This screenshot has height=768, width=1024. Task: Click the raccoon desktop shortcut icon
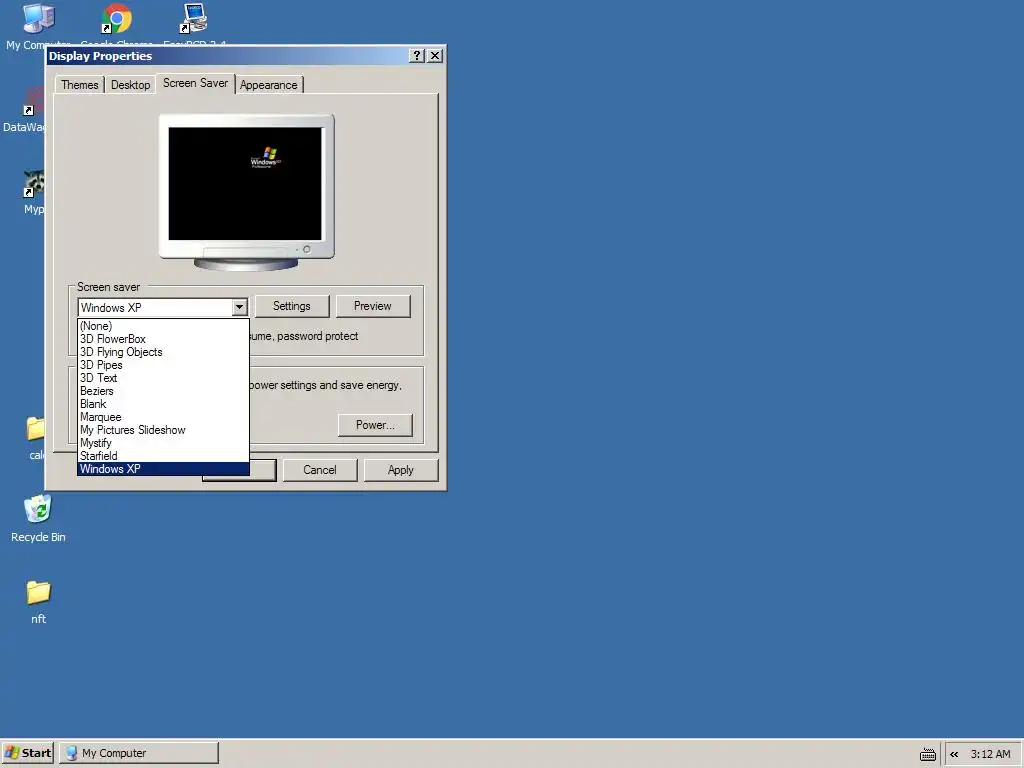34,184
